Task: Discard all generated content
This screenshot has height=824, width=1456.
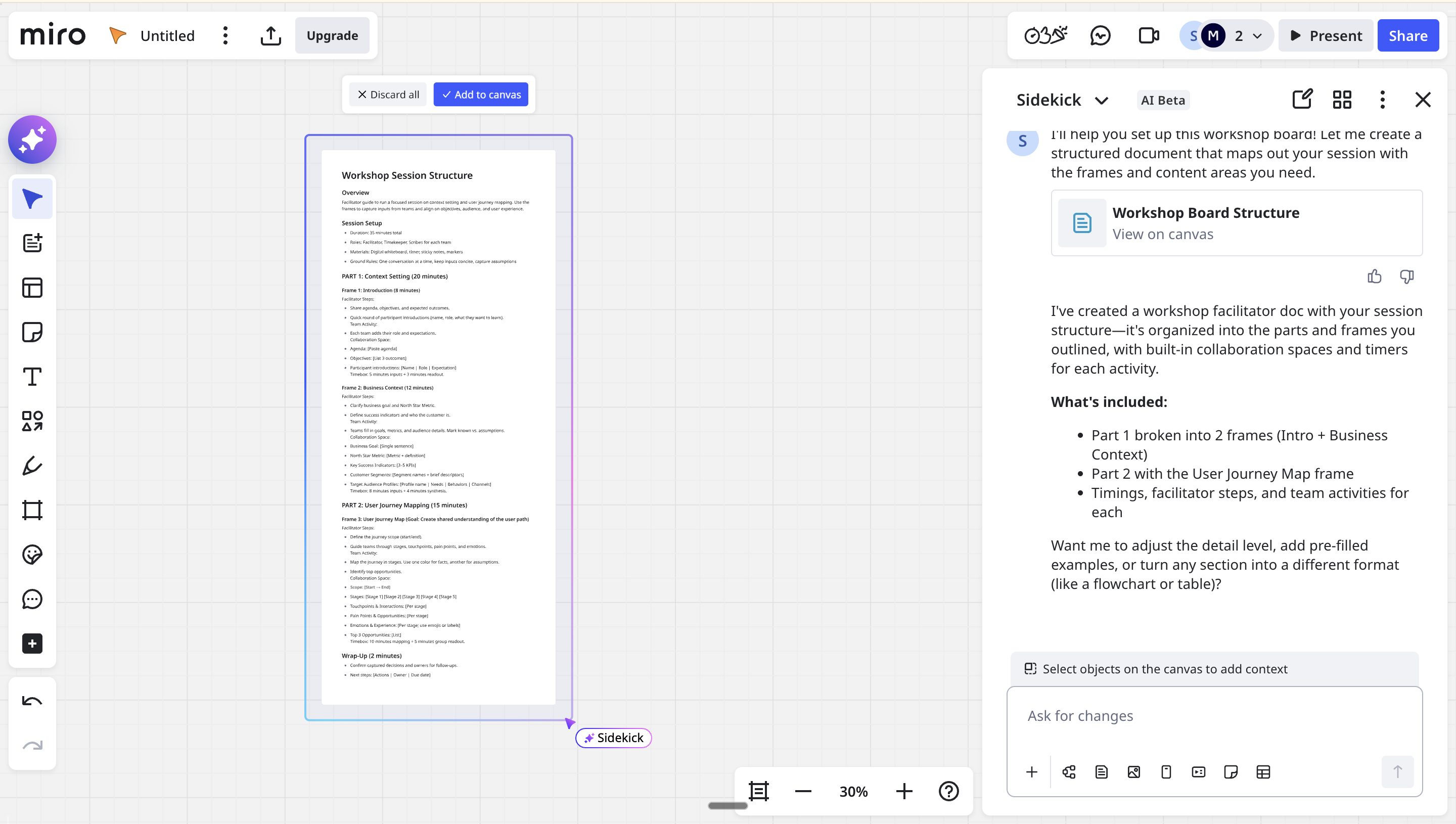Action: pyautogui.click(x=388, y=95)
